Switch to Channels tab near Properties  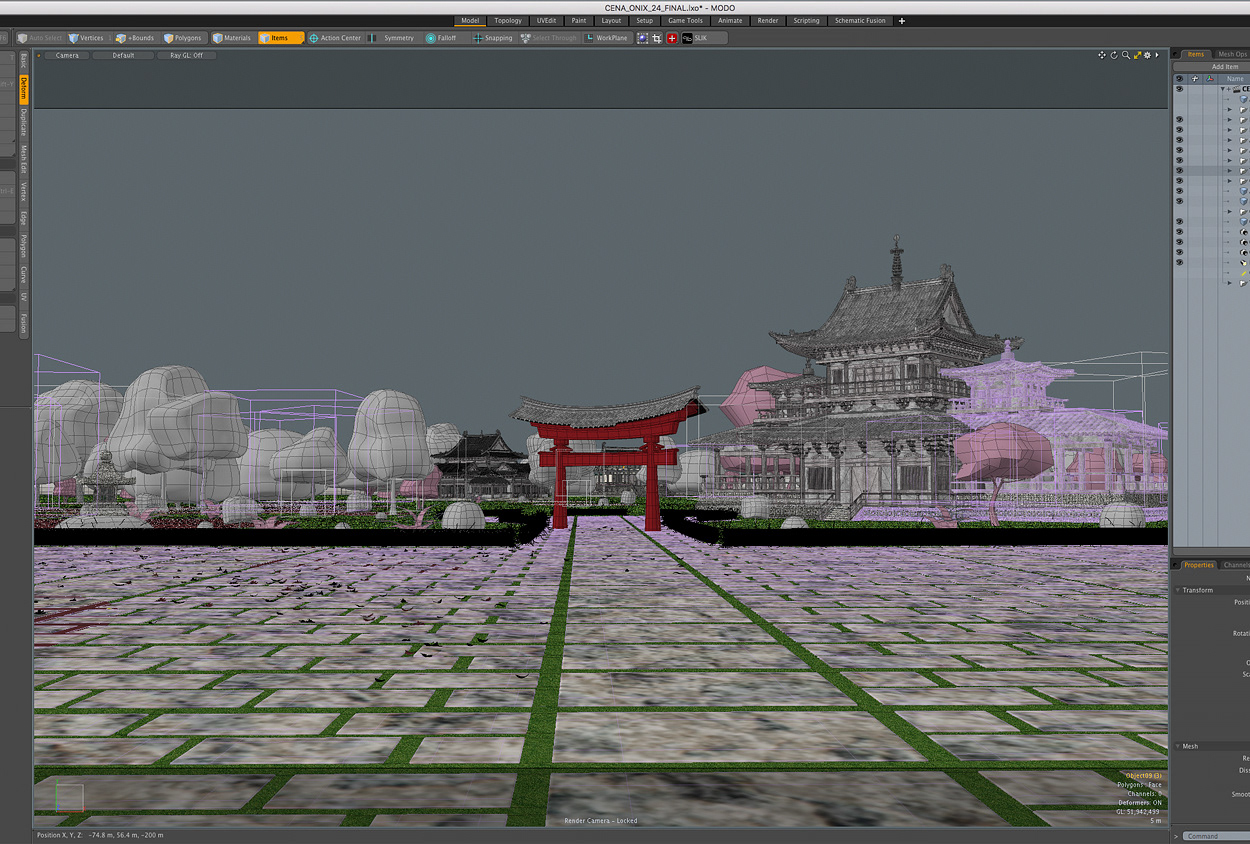1237,565
